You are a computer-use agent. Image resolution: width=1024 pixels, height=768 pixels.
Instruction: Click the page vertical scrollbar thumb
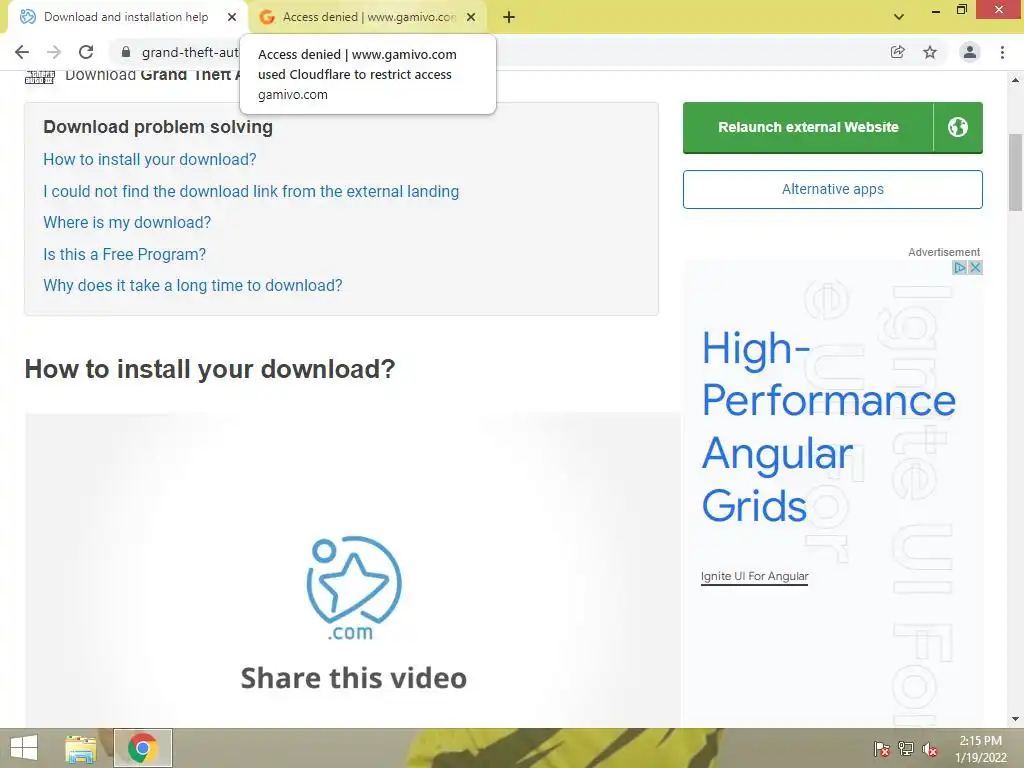1015,172
